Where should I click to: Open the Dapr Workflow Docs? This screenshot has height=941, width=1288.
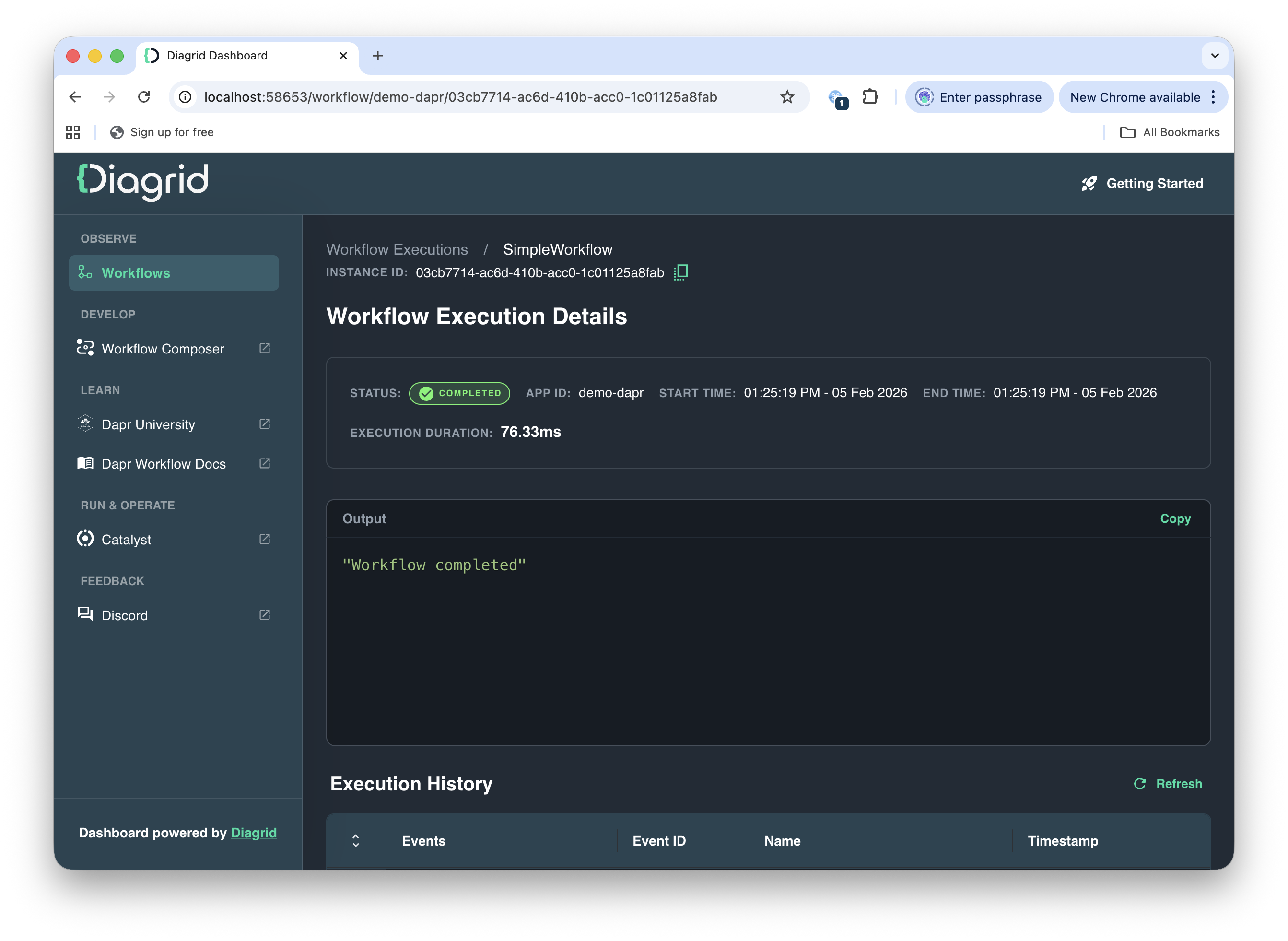[x=164, y=464]
